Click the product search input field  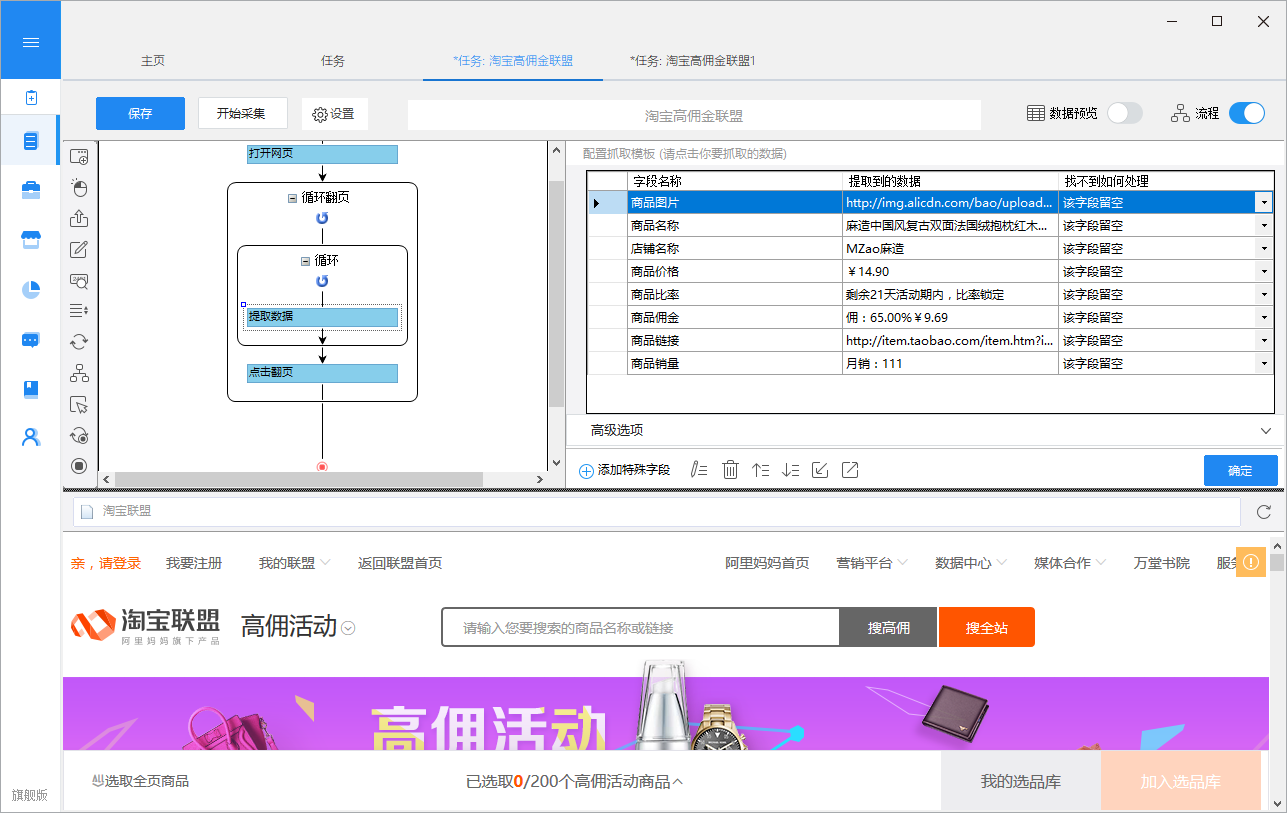pyautogui.click(x=640, y=628)
